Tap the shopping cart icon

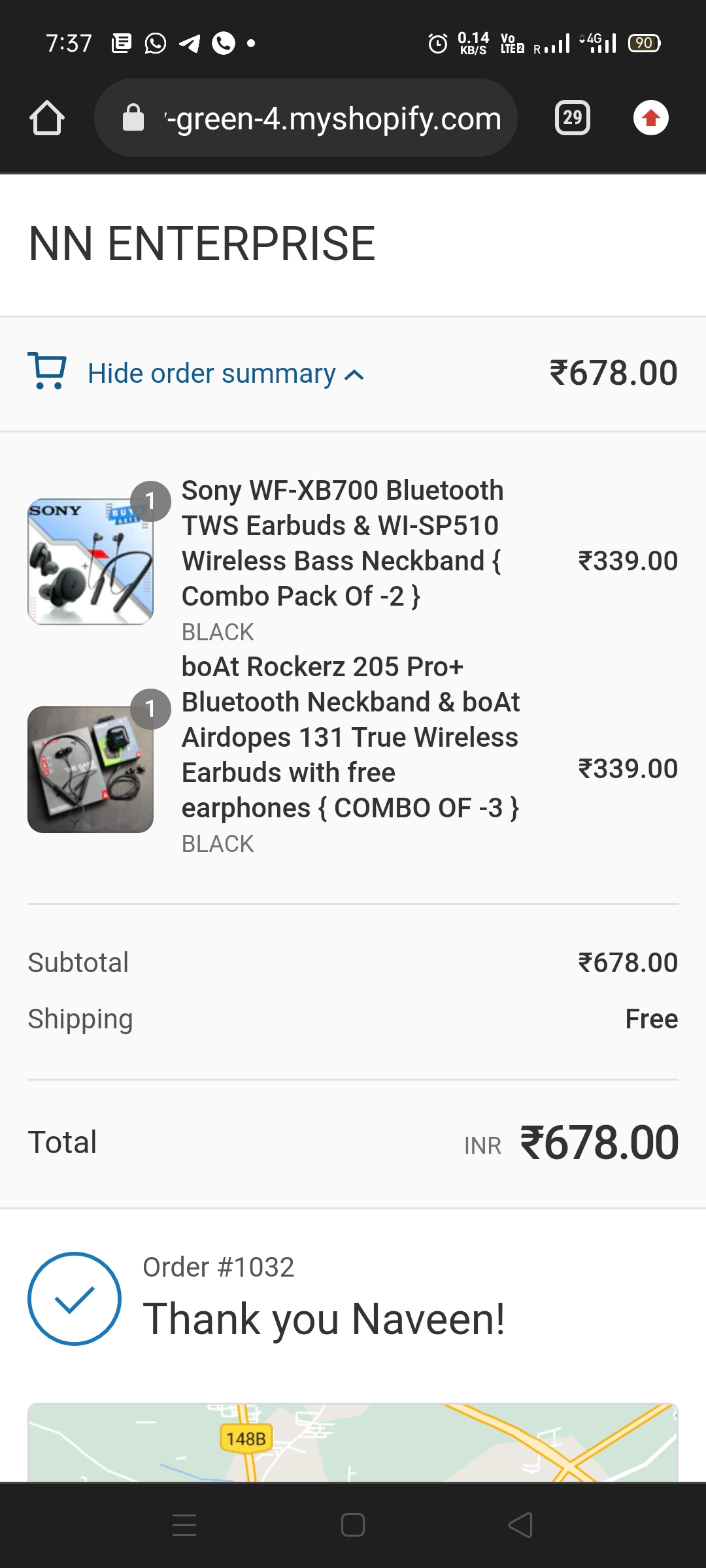pos(47,372)
